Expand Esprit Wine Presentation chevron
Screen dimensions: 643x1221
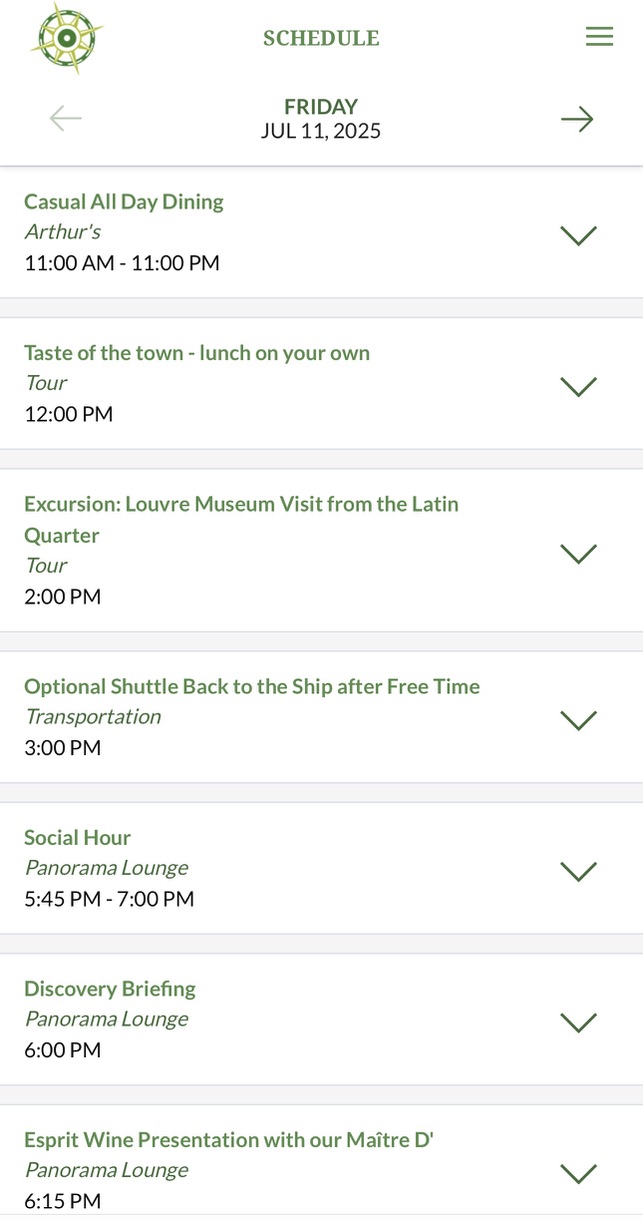click(x=579, y=1173)
